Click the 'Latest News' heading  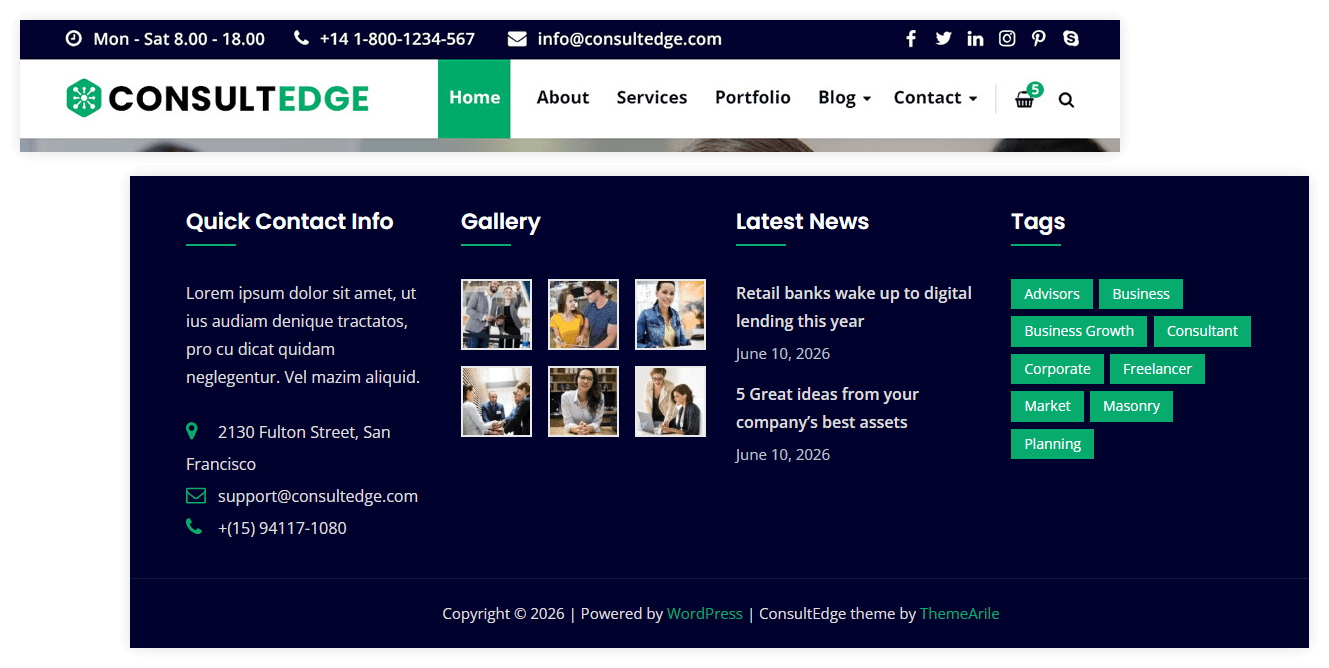(x=802, y=222)
